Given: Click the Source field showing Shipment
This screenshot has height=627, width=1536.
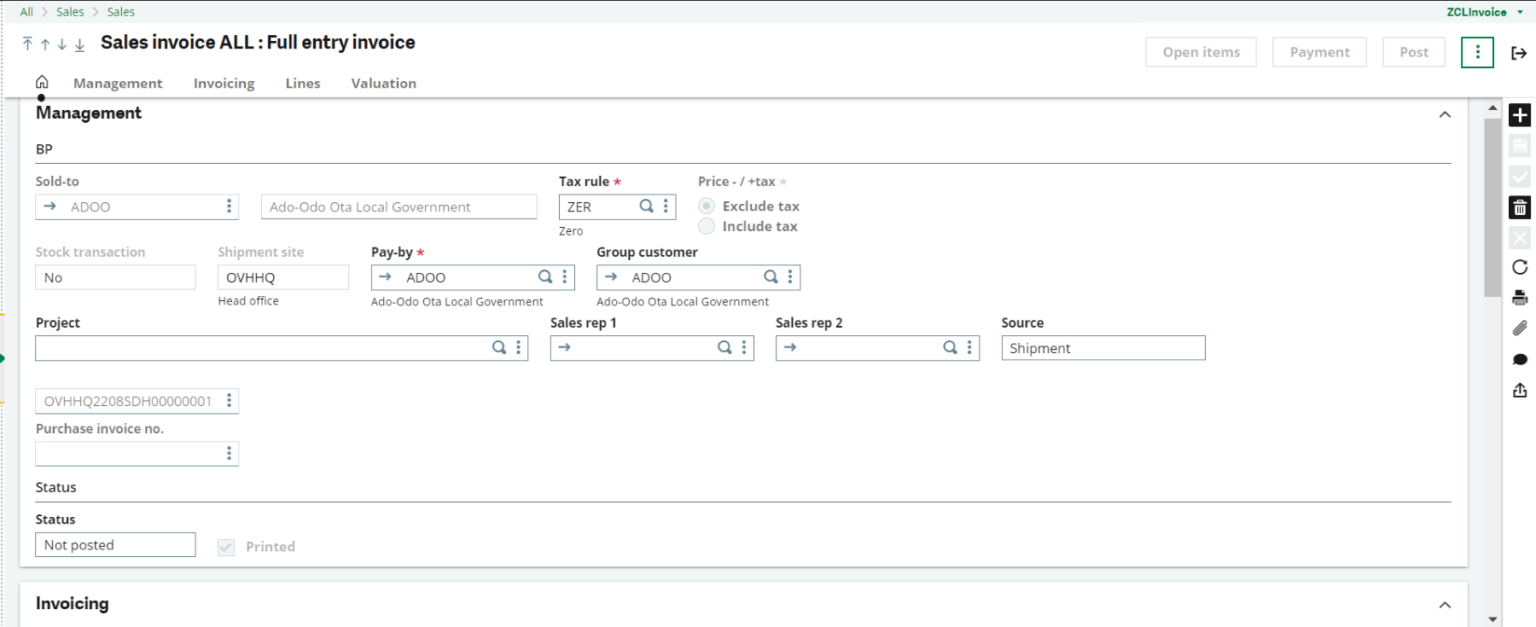Looking at the screenshot, I should (1103, 348).
